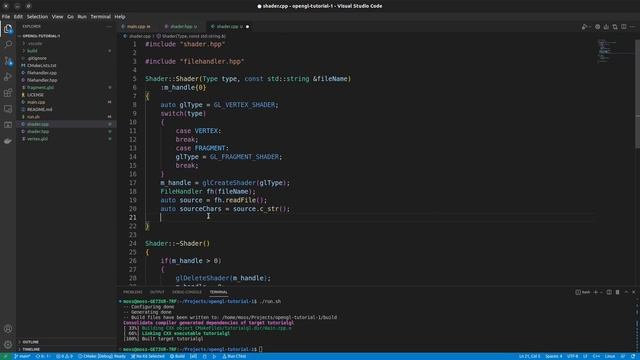Open the Go menu
The width and height of the screenshot is (640, 360).
[70, 17]
